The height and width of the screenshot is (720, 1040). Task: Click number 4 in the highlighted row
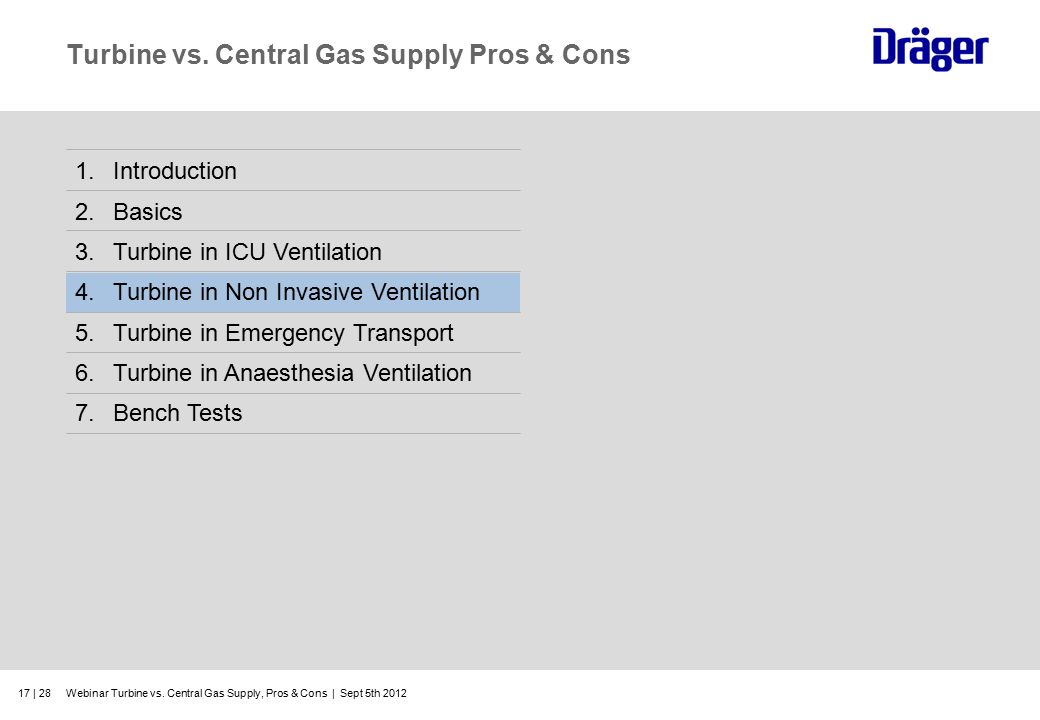coord(84,292)
